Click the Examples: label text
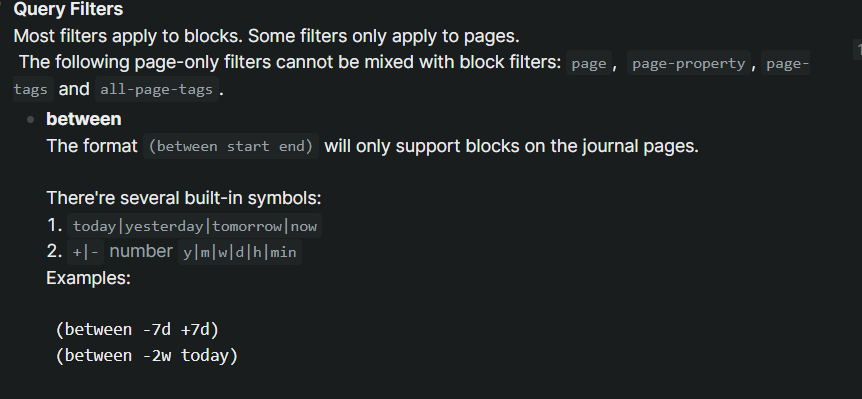862x399 pixels. (x=89, y=278)
